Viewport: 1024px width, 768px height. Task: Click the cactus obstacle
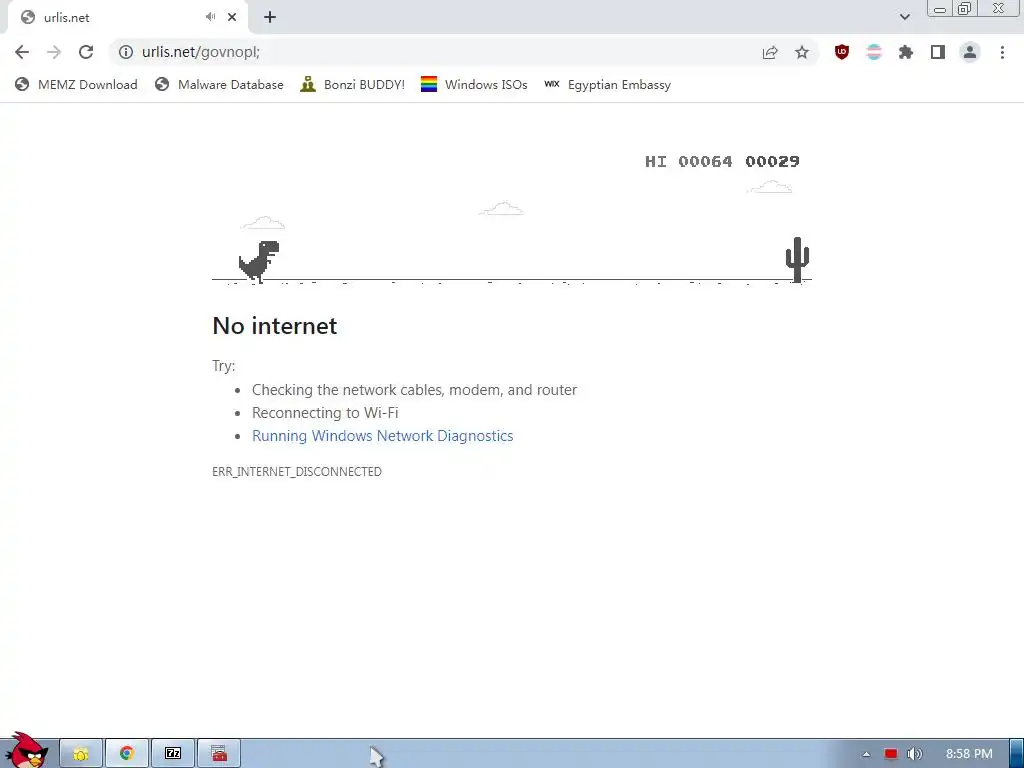pyautogui.click(x=797, y=259)
